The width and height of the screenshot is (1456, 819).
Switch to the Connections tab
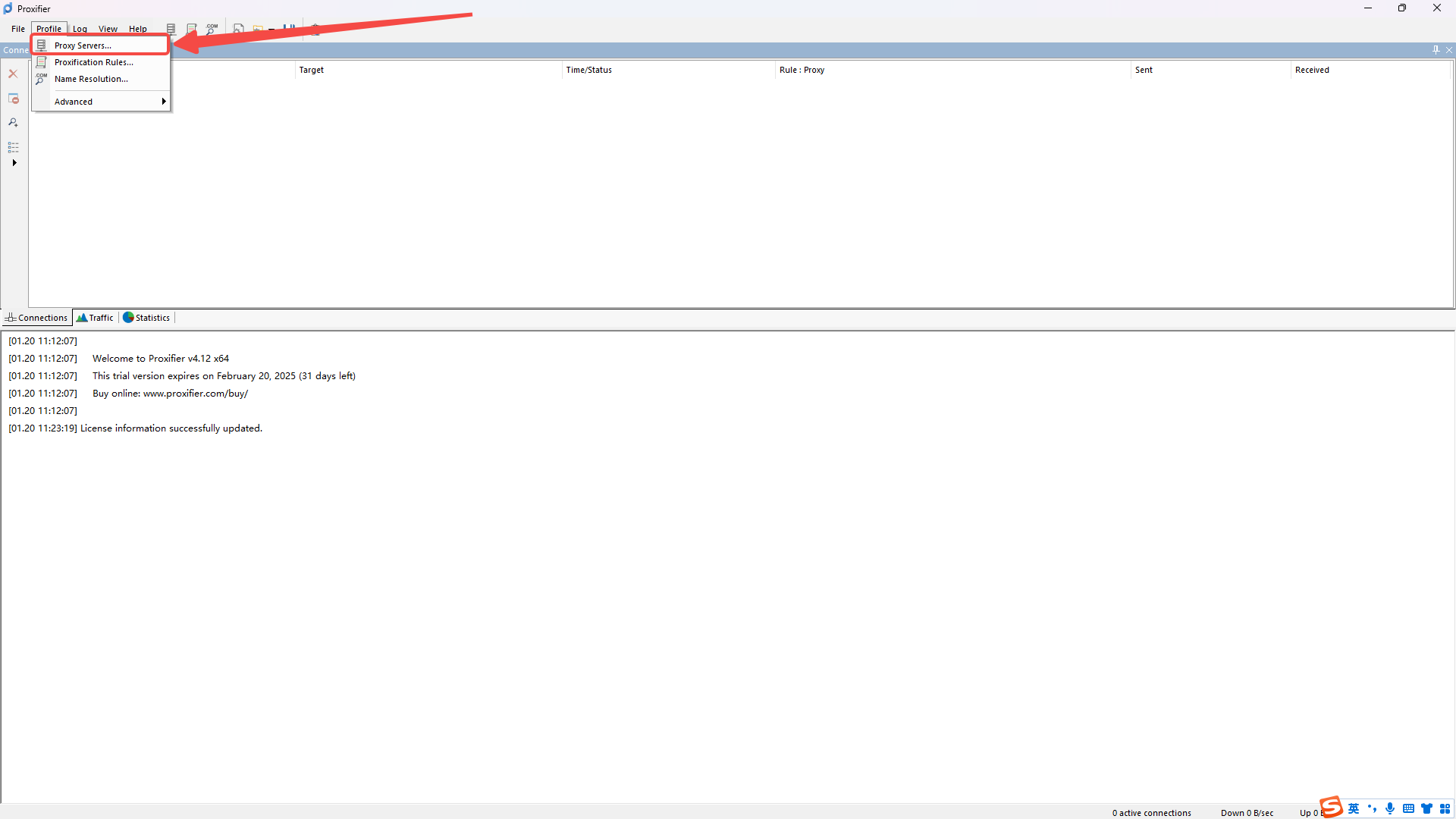coord(36,318)
